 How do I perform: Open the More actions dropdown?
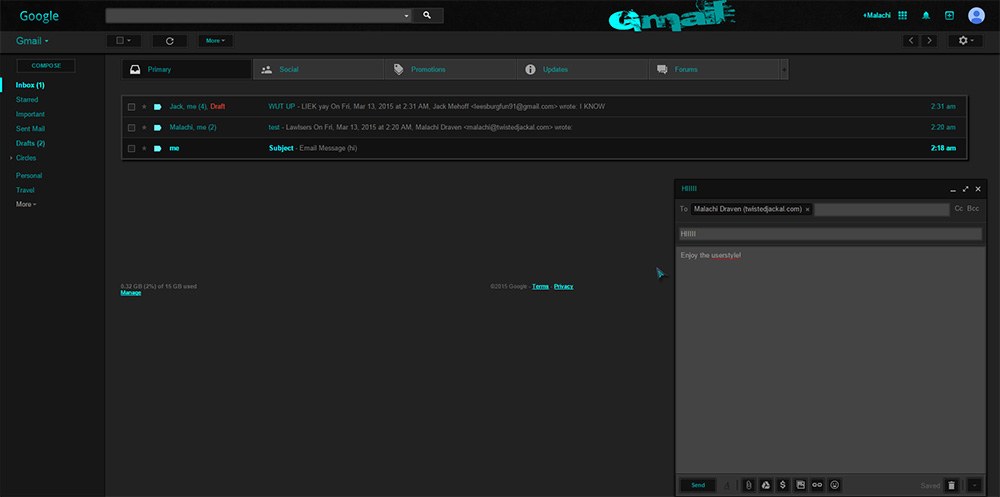(x=216, y=41)
